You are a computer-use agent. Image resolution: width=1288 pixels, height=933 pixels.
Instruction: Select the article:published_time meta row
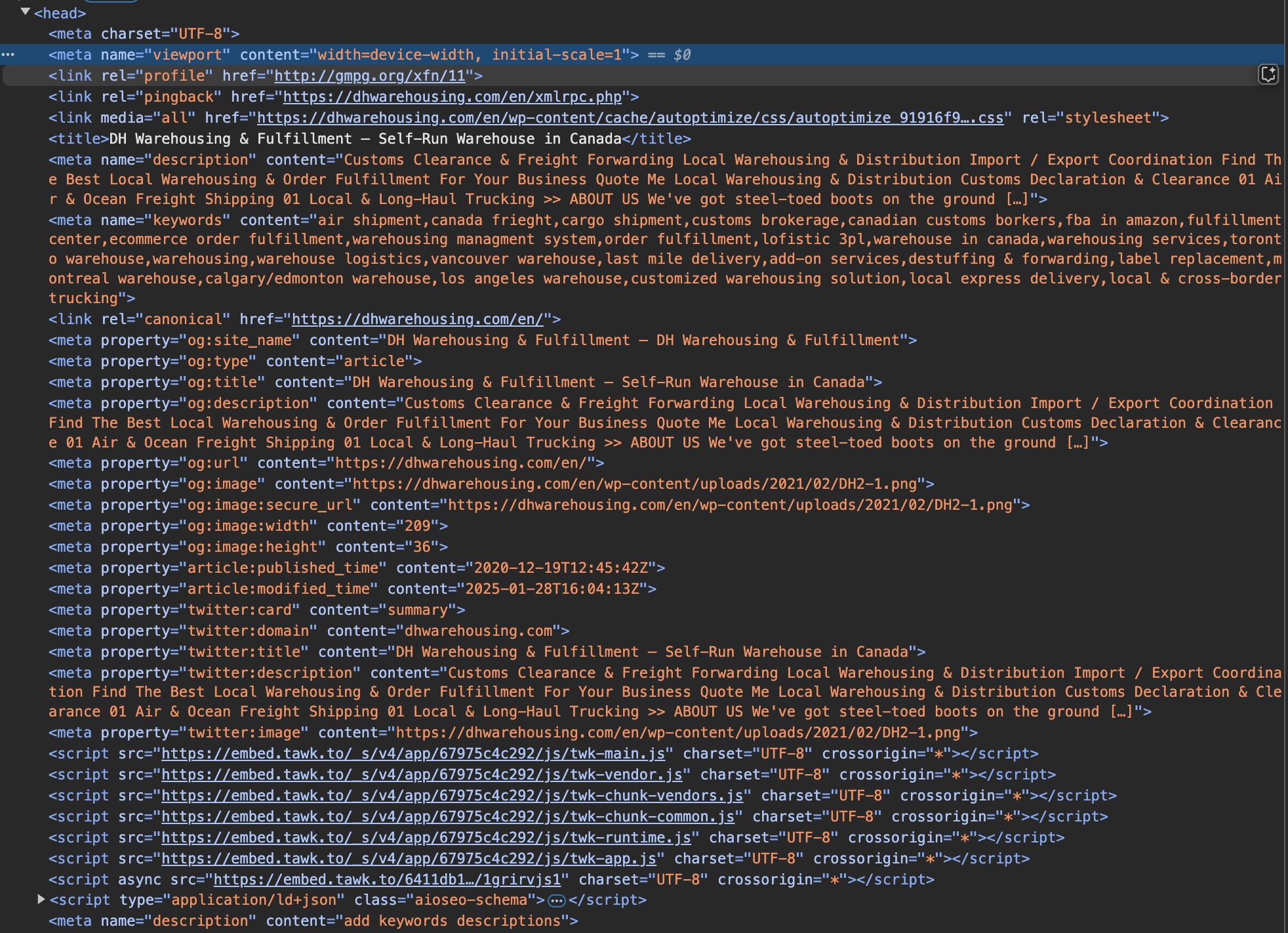[357, 568]
